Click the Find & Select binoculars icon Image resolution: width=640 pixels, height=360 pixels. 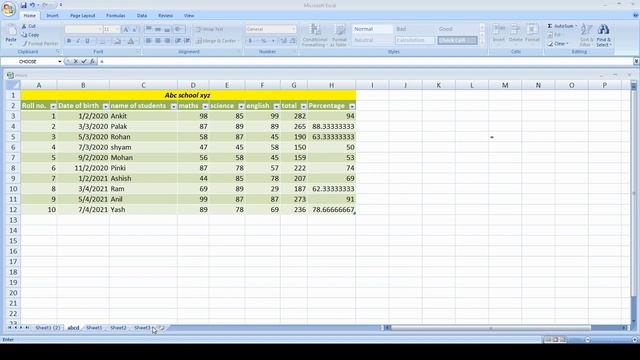[x=603, y=35]
